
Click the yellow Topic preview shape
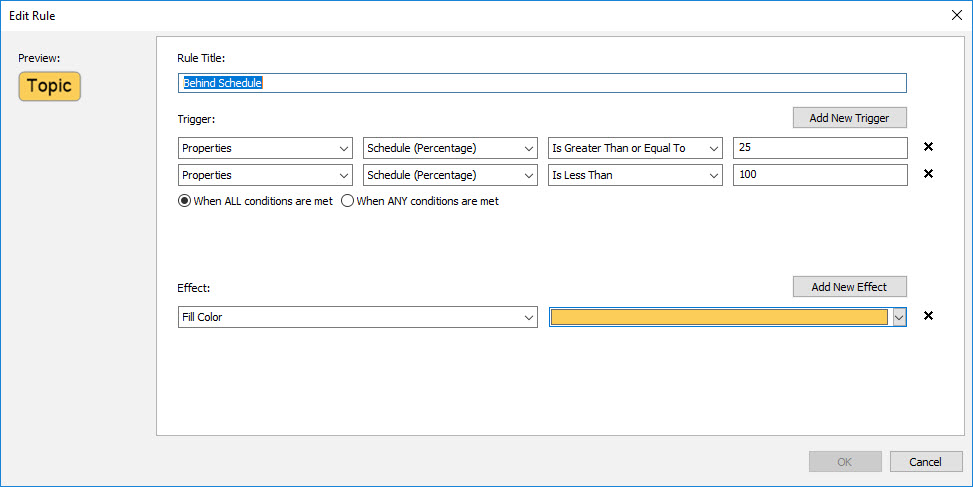click(x=49, y=86)
